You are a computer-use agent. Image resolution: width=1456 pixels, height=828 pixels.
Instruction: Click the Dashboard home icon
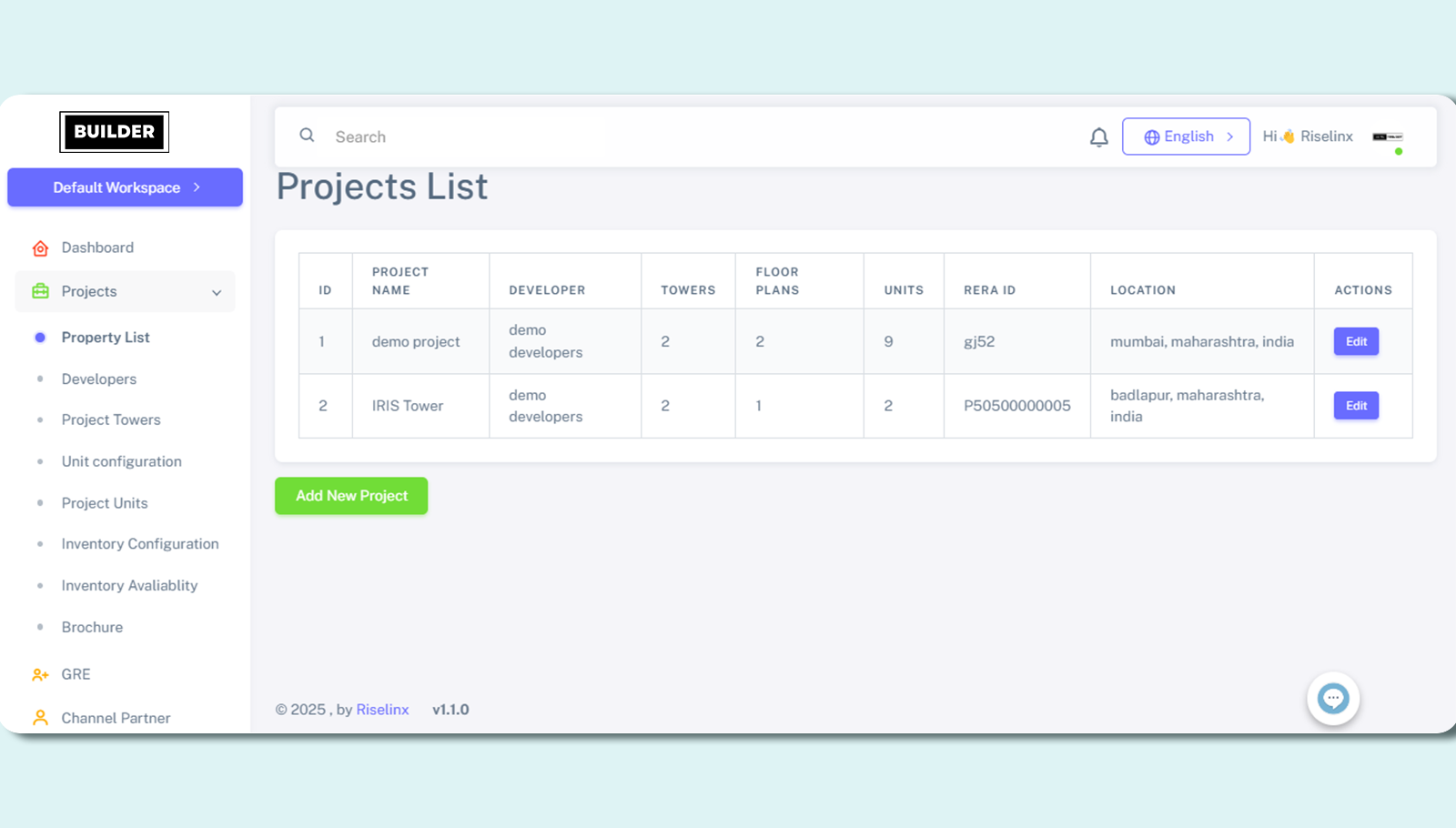(40, 248)
